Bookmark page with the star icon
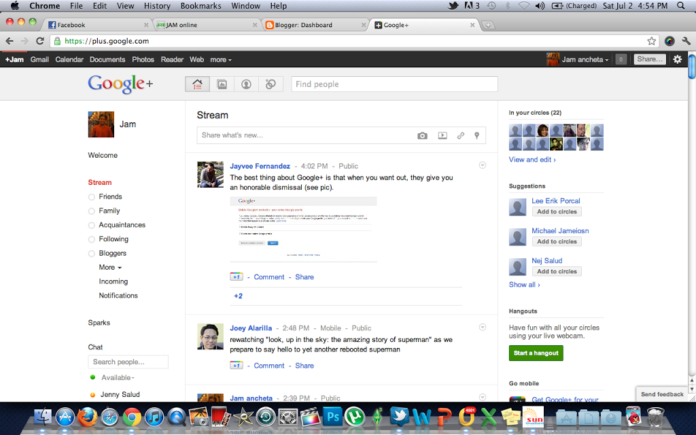The image size is (696, 435). [x=651, y=41]
